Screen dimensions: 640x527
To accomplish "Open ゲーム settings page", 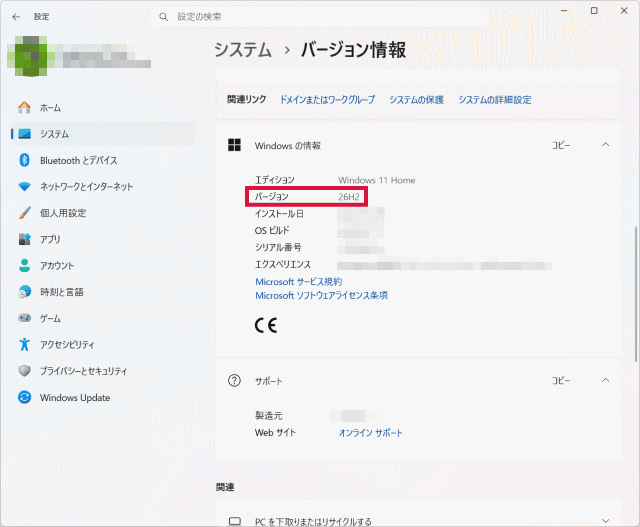I will click(103, 318).
